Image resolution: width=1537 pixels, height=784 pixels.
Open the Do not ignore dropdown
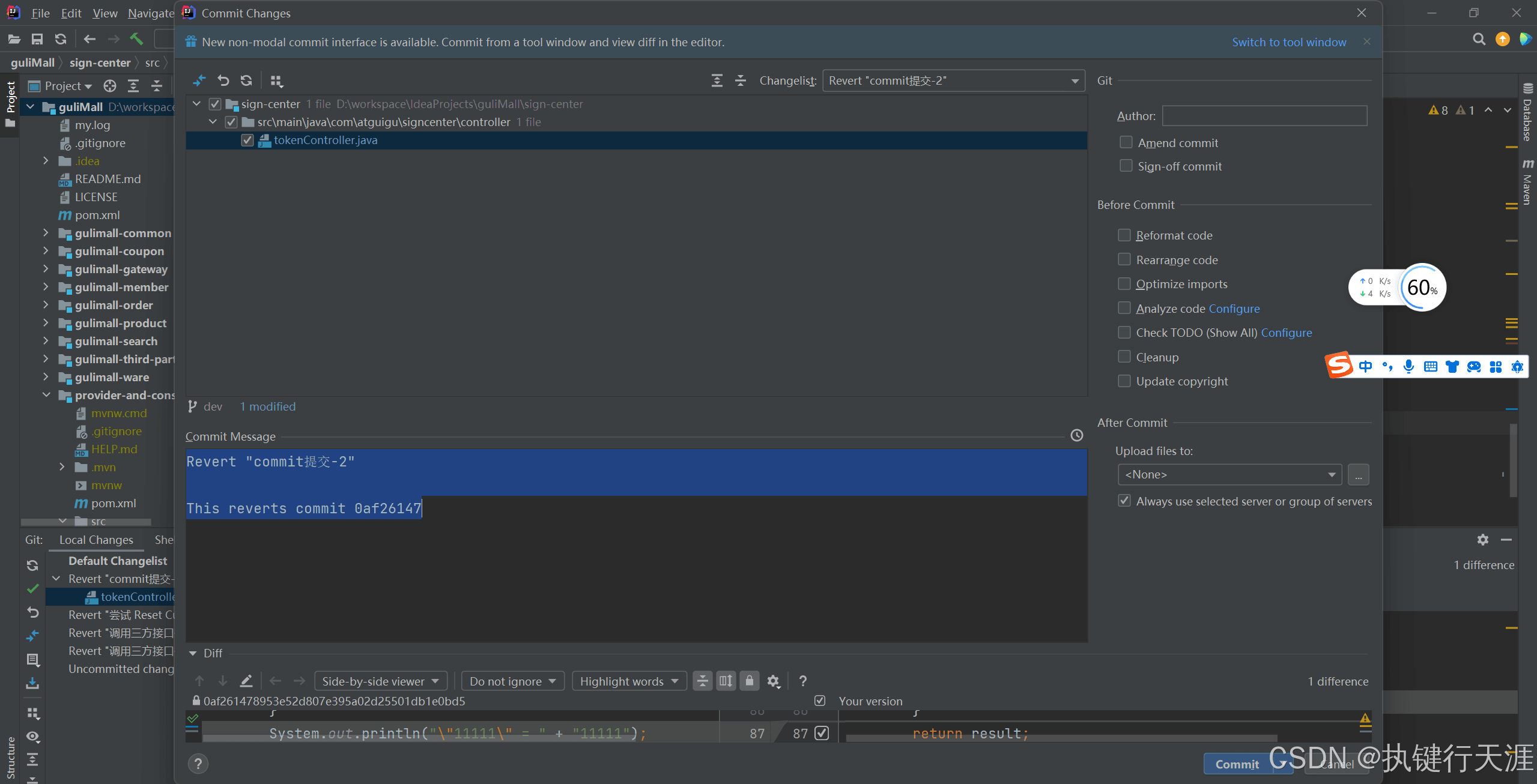[x=513, y=681]
